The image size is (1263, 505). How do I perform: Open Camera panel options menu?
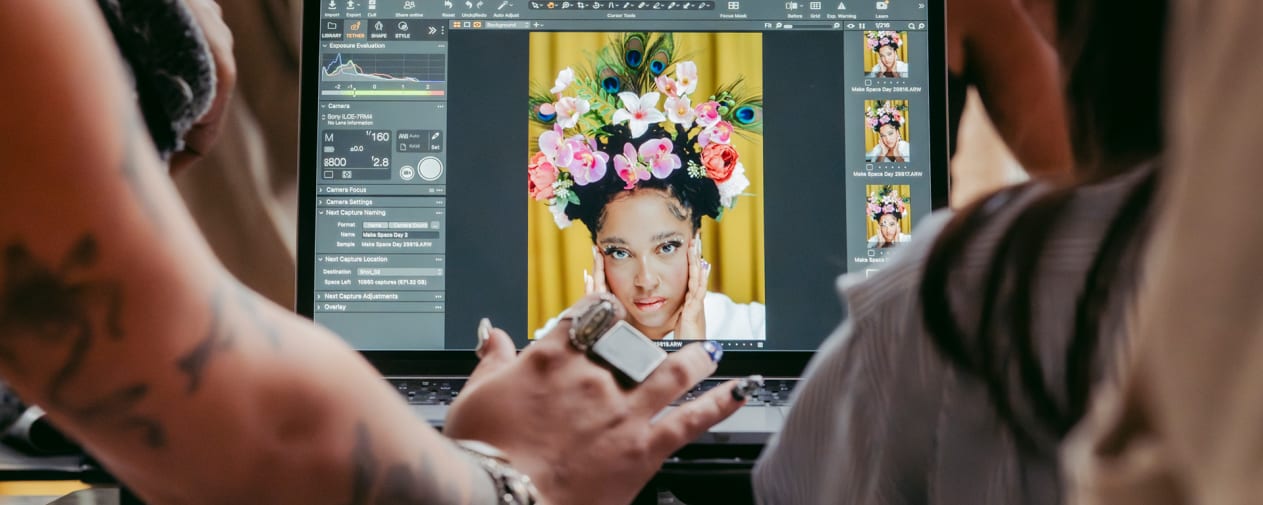(x=440, y=106)
